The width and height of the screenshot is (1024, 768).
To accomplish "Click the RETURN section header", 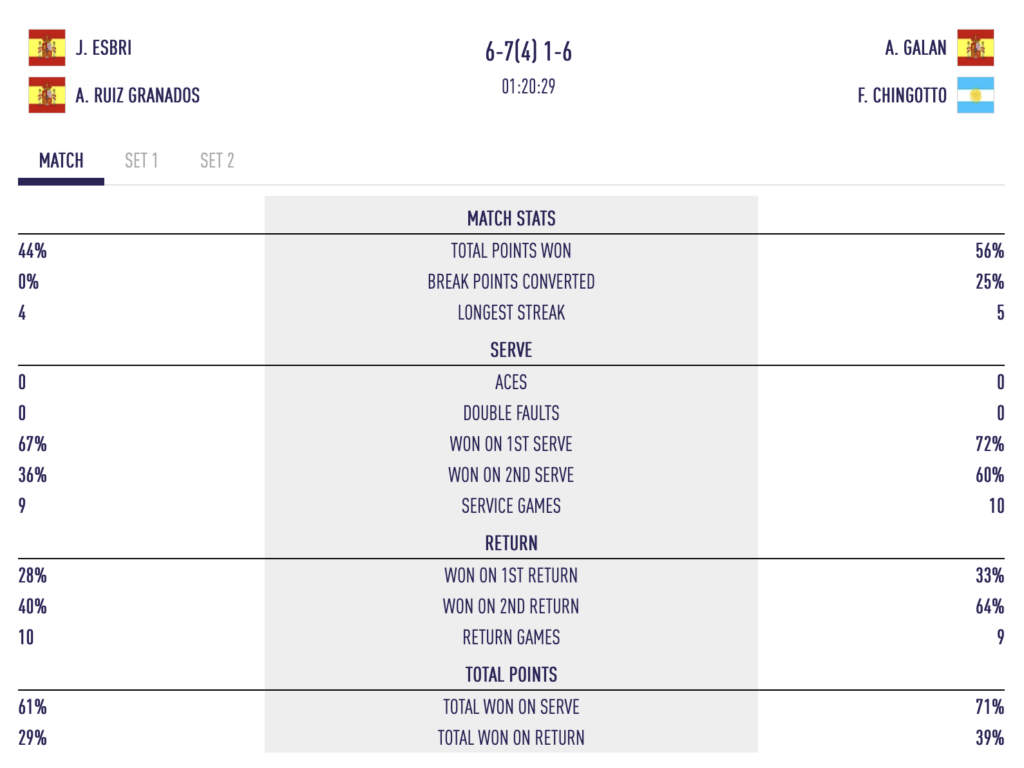I will [511, 543].
